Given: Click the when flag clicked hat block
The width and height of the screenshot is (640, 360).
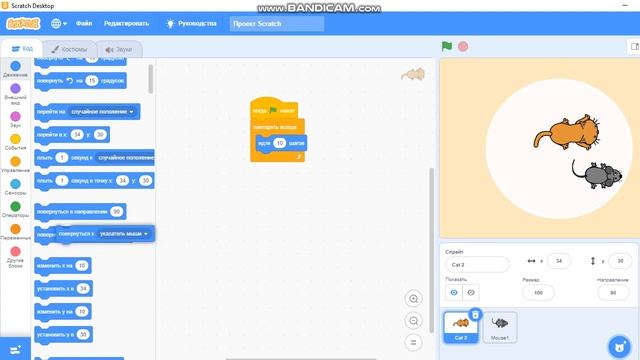Looking at the screenshot, I should pos(273,109).
